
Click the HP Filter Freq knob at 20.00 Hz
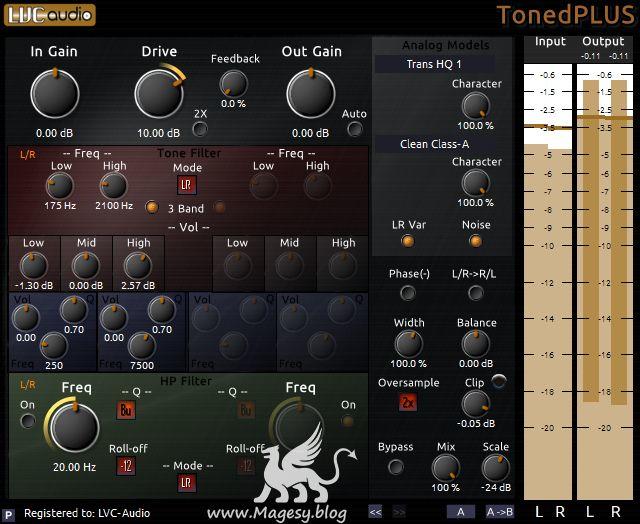[74, 427]
